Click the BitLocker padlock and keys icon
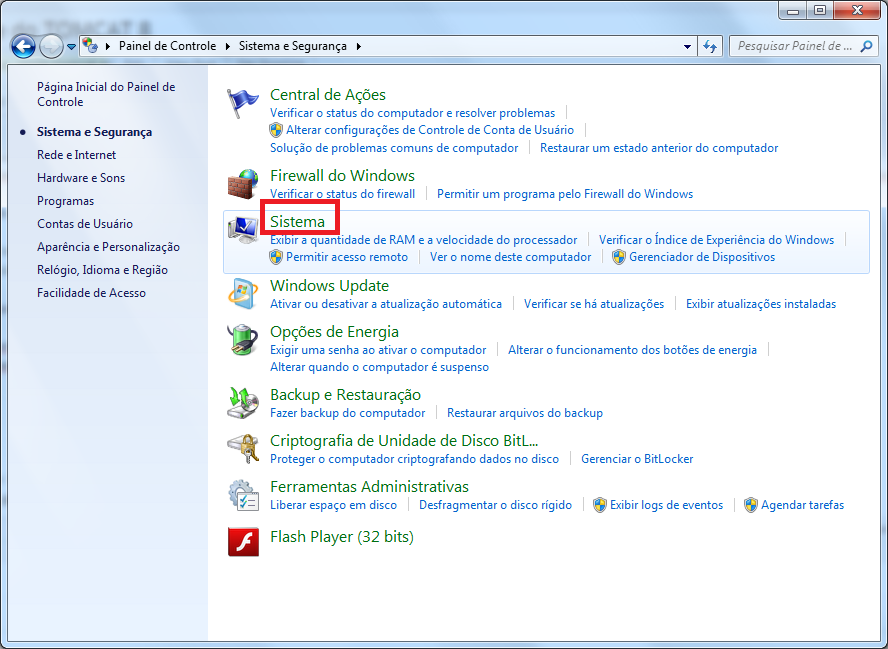 (243, 449)
